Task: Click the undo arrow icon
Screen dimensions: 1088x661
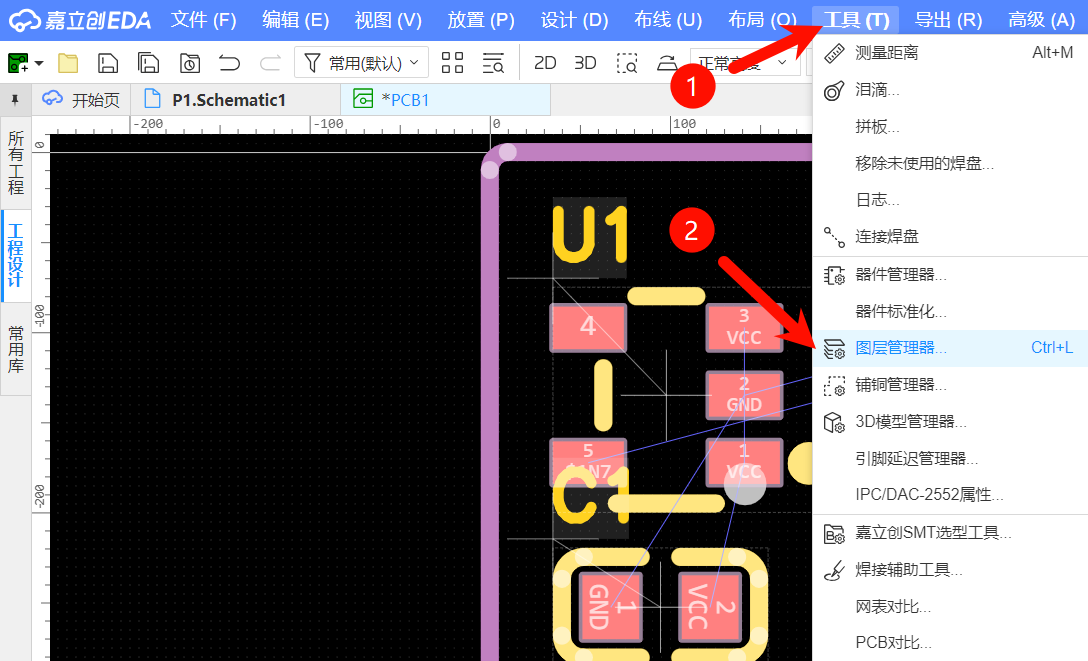Action: point(229,63)
